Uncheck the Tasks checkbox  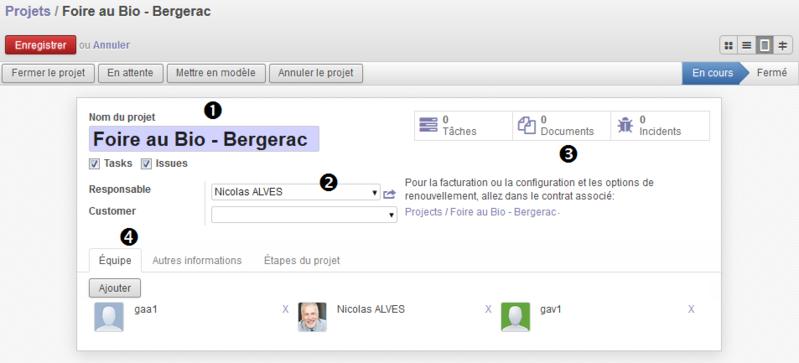[94, 164]
